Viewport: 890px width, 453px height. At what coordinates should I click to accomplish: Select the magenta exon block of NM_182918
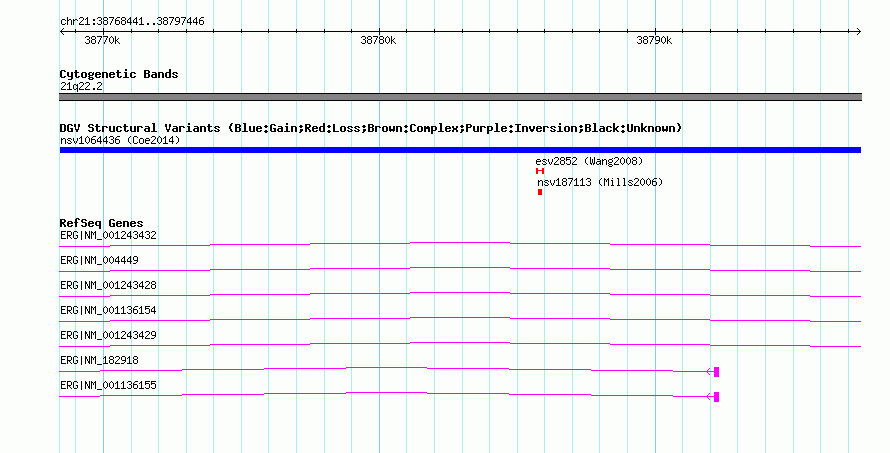(716, 372)
